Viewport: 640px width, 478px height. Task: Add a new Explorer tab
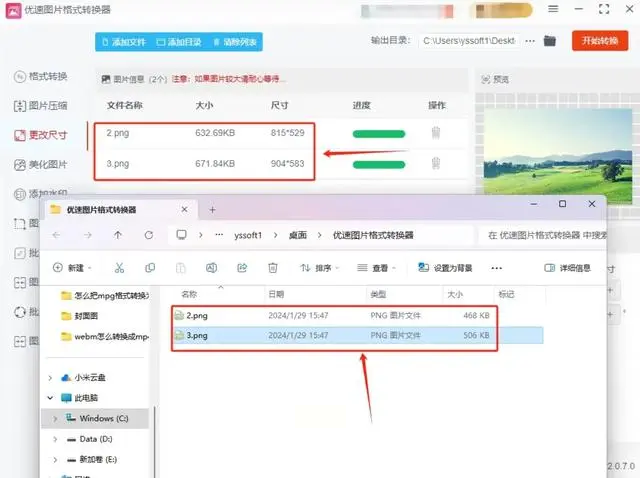[x=212, y=210]
